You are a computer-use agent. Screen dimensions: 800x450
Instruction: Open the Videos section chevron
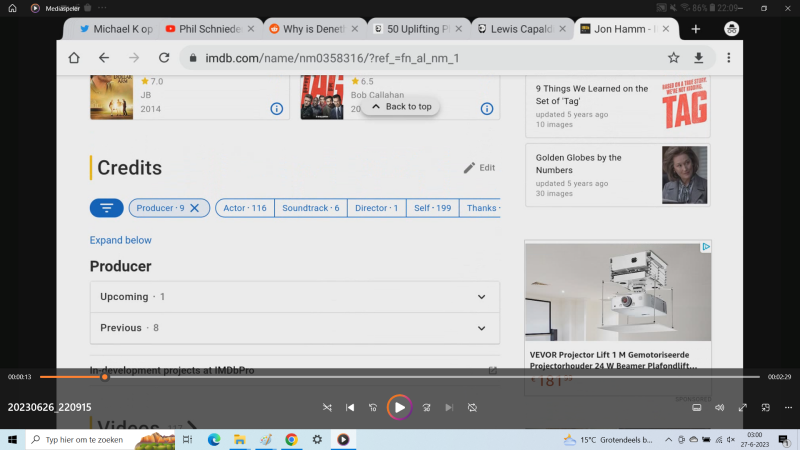(x=192, y=425)
